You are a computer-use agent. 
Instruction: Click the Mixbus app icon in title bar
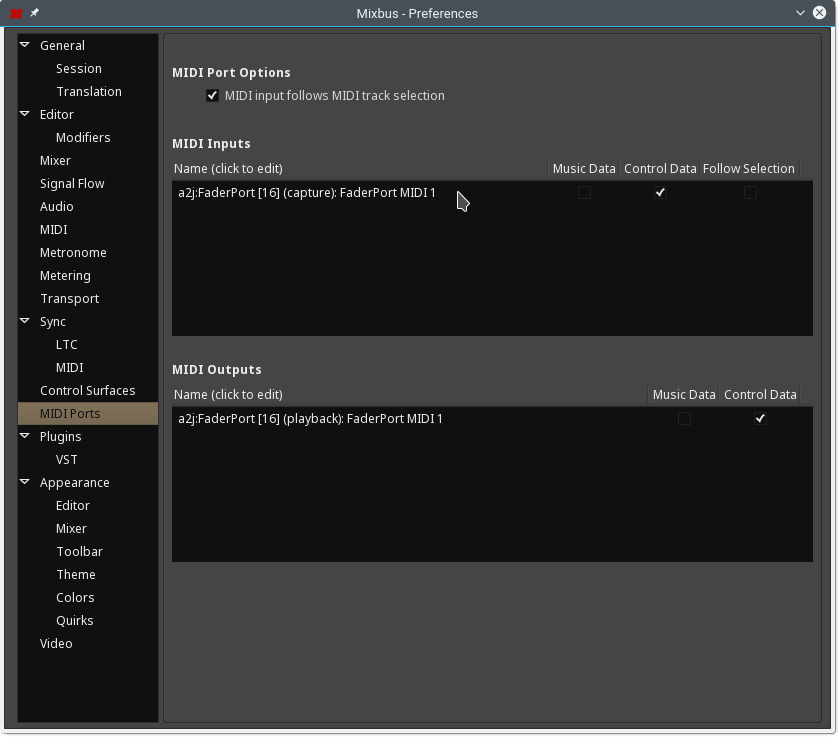click(x=16, y=13)
